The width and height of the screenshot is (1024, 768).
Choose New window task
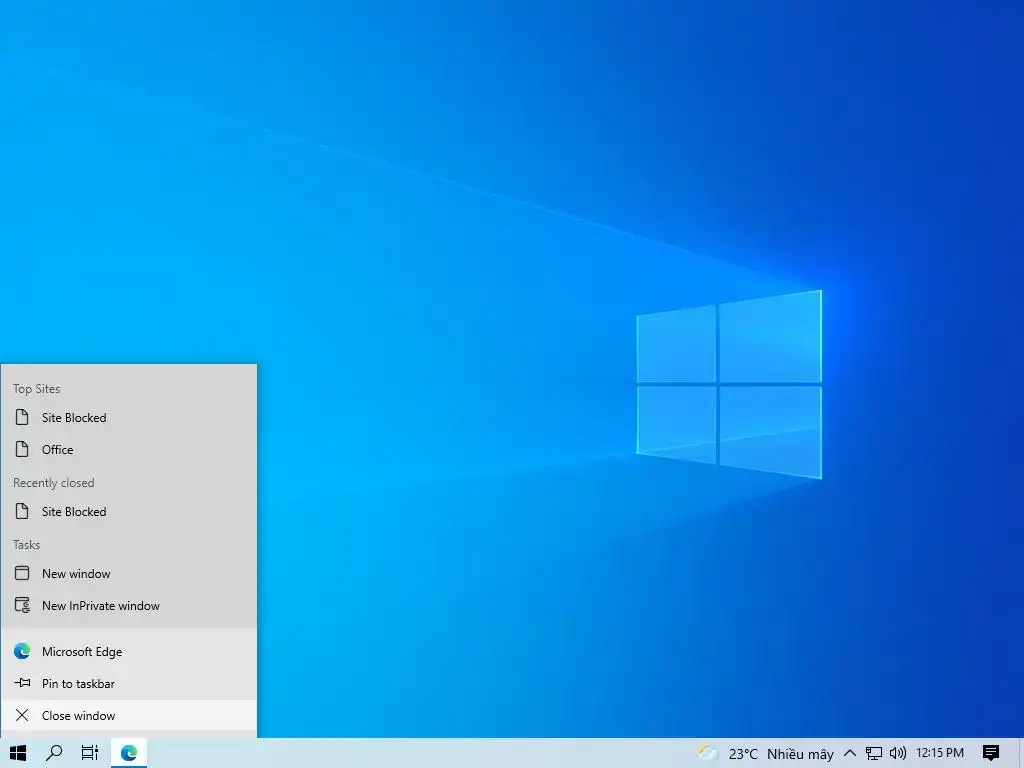[x=129, y=573]
